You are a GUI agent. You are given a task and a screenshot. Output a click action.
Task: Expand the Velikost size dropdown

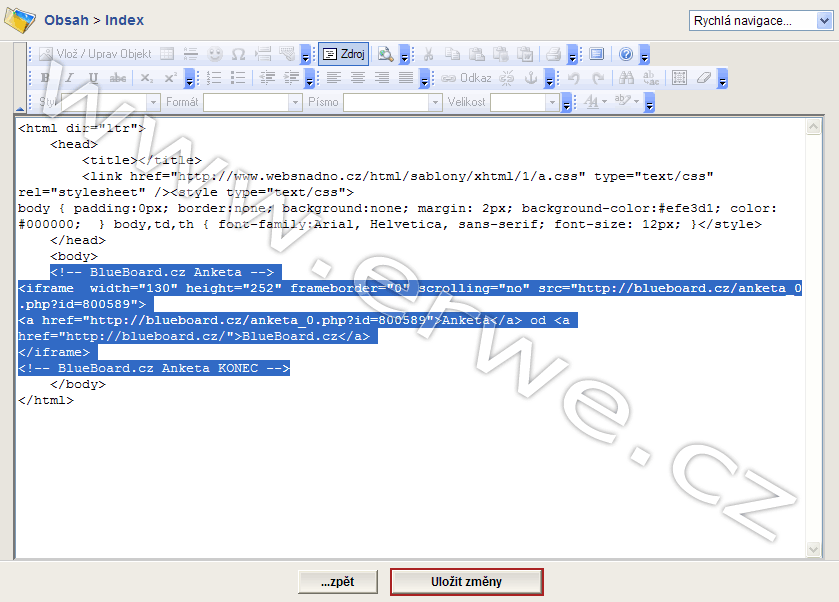[551, 102]
